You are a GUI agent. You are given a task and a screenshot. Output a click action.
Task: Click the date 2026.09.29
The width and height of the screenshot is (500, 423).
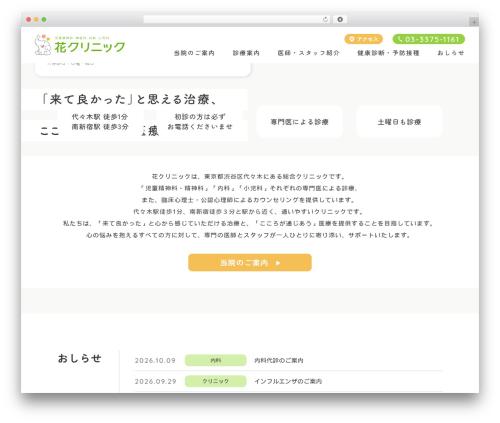click(x=155, y=381)
